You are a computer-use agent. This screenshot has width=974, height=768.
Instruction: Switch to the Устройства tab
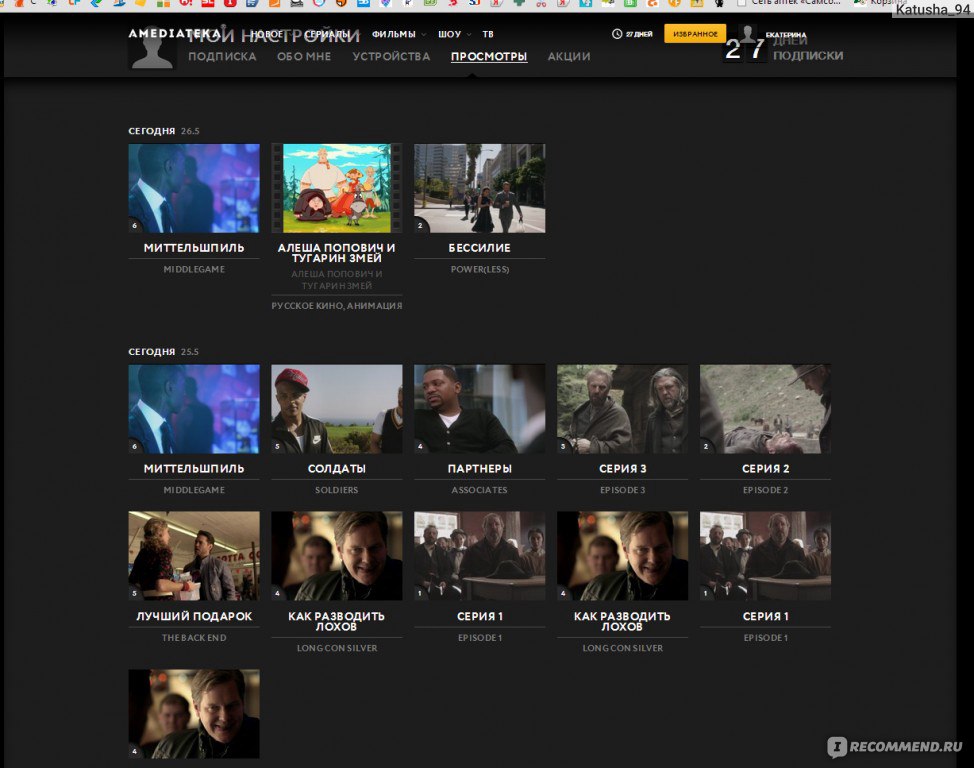tap(391, 57)
